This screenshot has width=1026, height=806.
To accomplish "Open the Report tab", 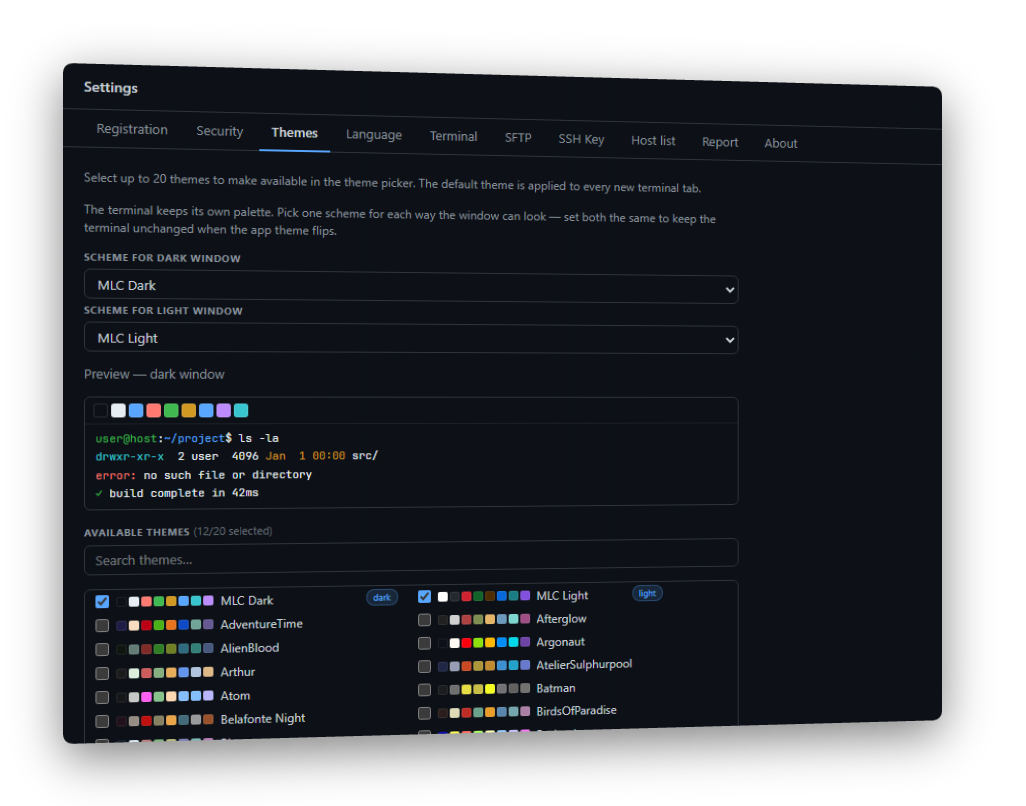I will pyautogui.click(x=720, y=142).
